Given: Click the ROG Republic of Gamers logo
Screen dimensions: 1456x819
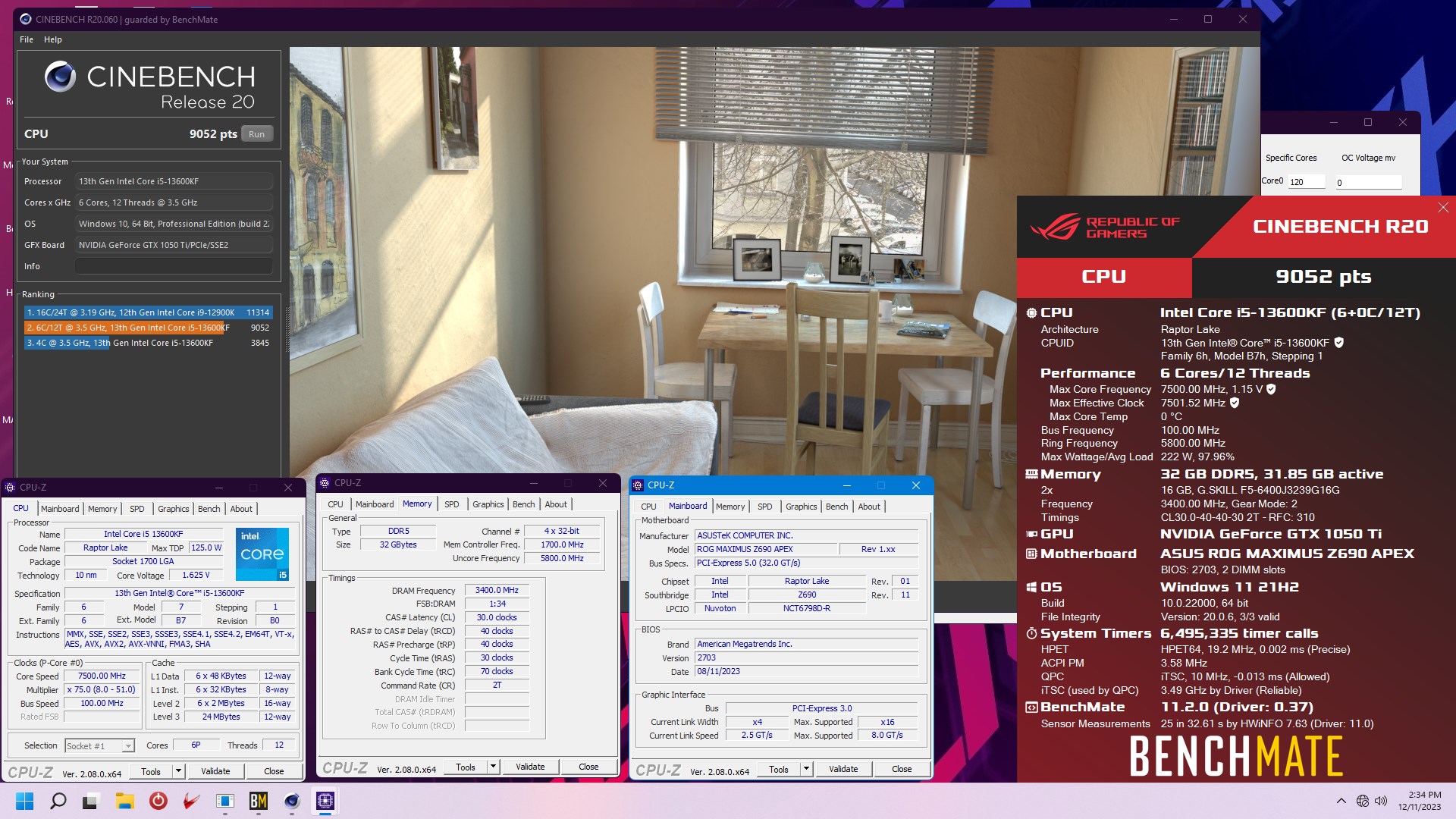Looking at the screenshot, I should pyautogui.click(x=1105, y=226).
